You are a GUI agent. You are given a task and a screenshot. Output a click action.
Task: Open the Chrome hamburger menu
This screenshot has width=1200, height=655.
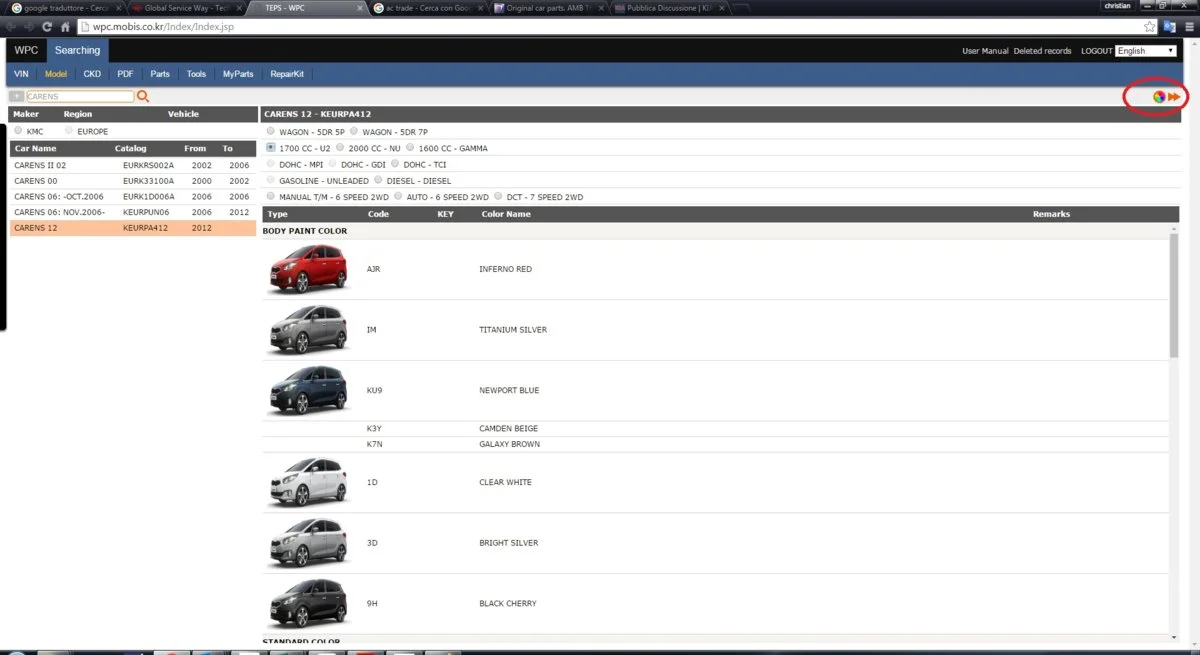(x=1188, y=26)
